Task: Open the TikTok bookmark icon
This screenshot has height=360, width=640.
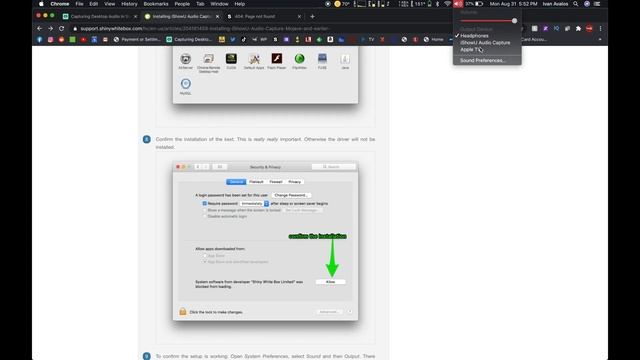Action: point(244,40)
